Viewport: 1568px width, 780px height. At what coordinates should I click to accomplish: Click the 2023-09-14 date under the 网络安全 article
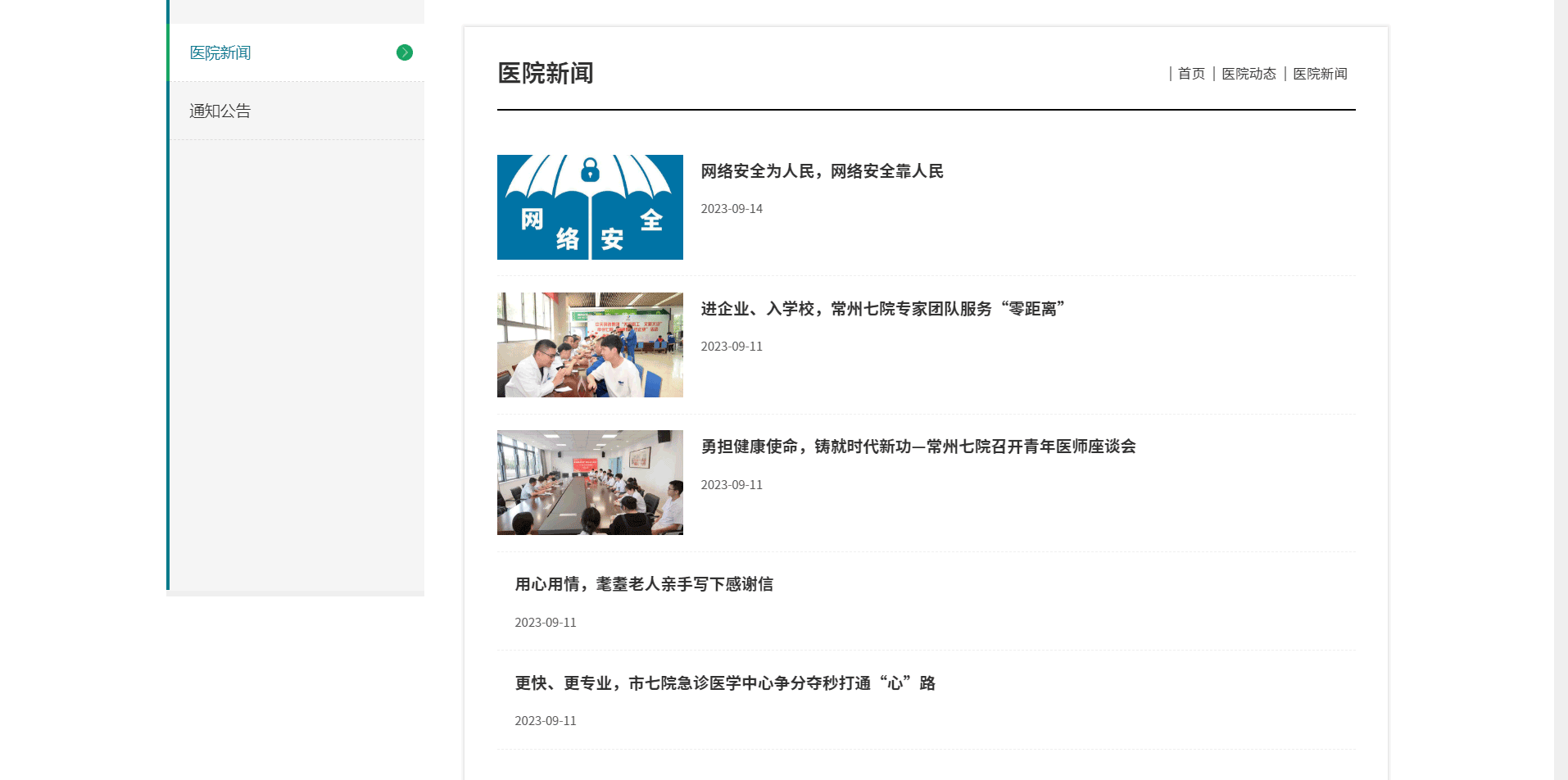732,209
